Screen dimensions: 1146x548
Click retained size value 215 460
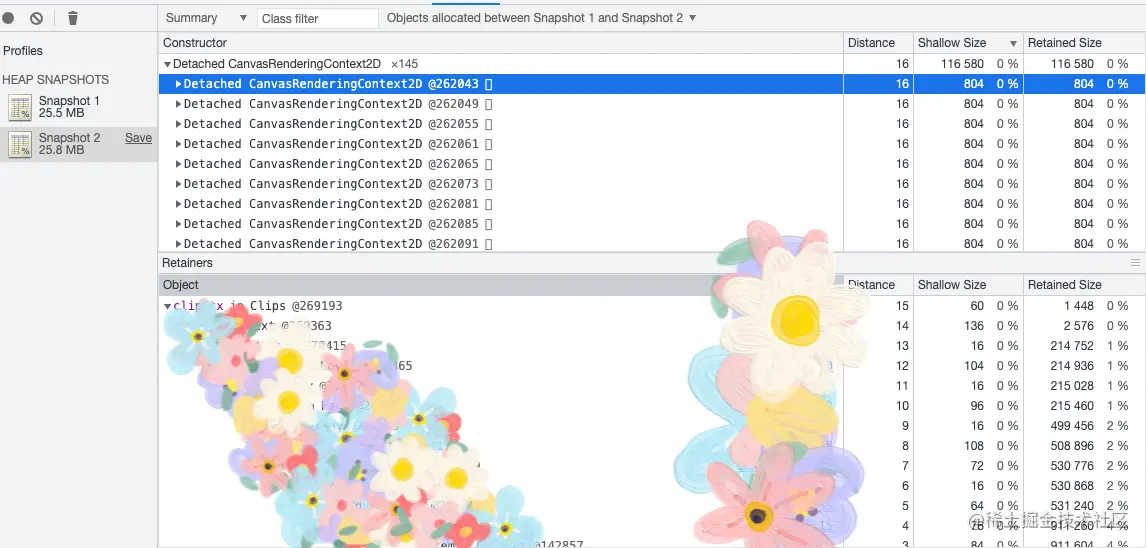point(1071,406)
